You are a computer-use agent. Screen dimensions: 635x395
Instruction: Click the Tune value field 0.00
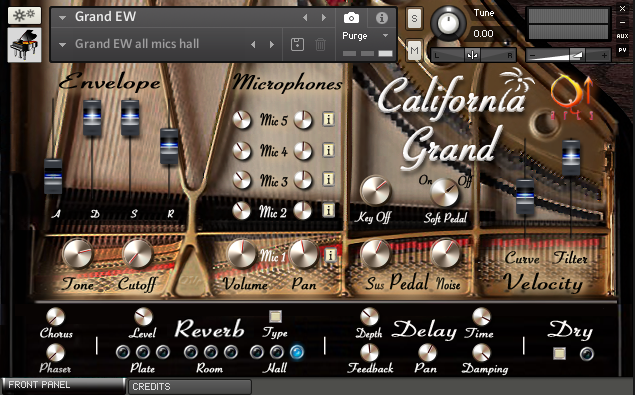(483, 34)
